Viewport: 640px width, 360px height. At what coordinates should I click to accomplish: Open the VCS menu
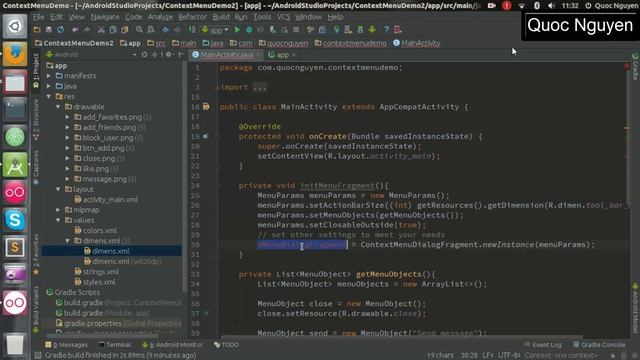click(284, 17)
